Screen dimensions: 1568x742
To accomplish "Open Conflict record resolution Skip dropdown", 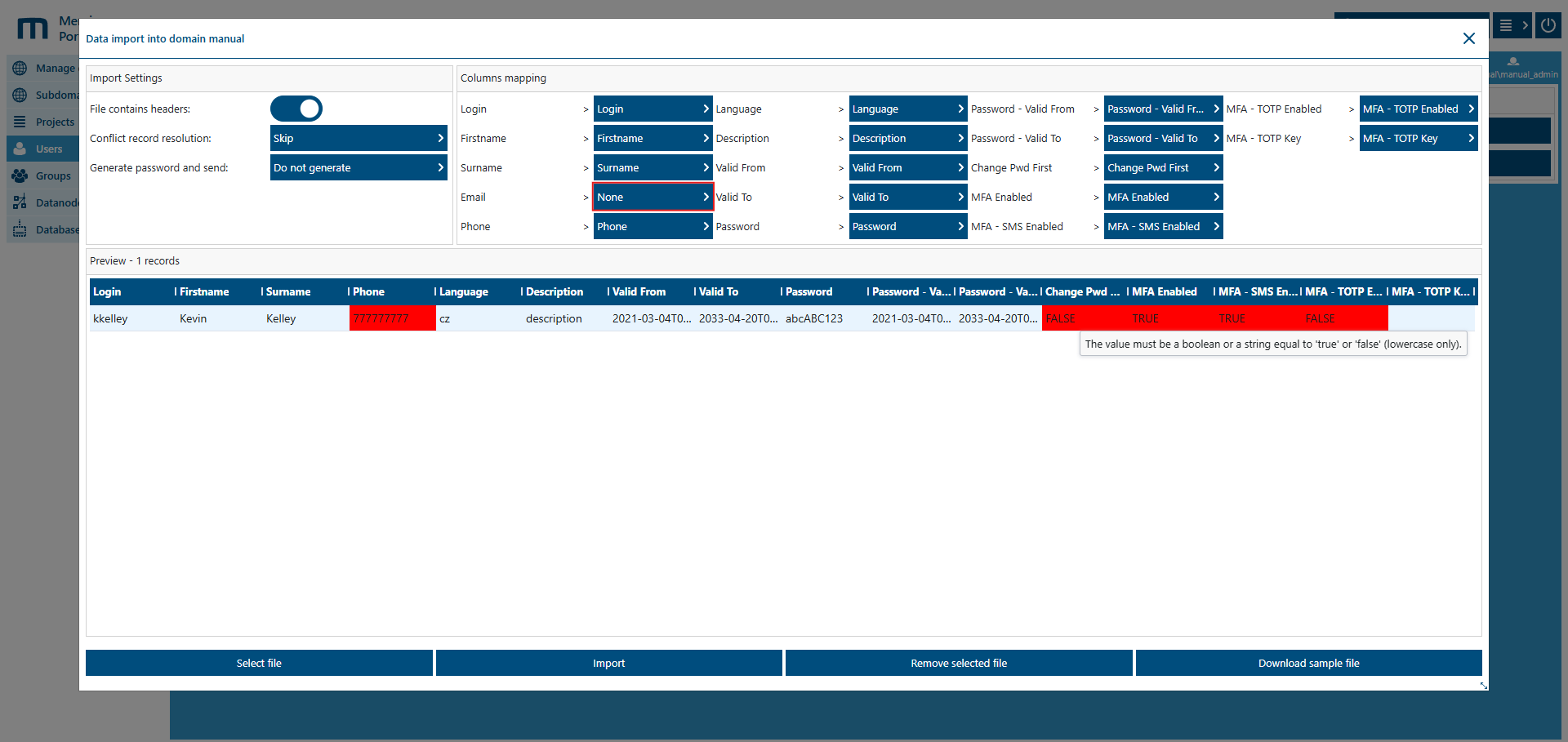I will click(359, 138).
